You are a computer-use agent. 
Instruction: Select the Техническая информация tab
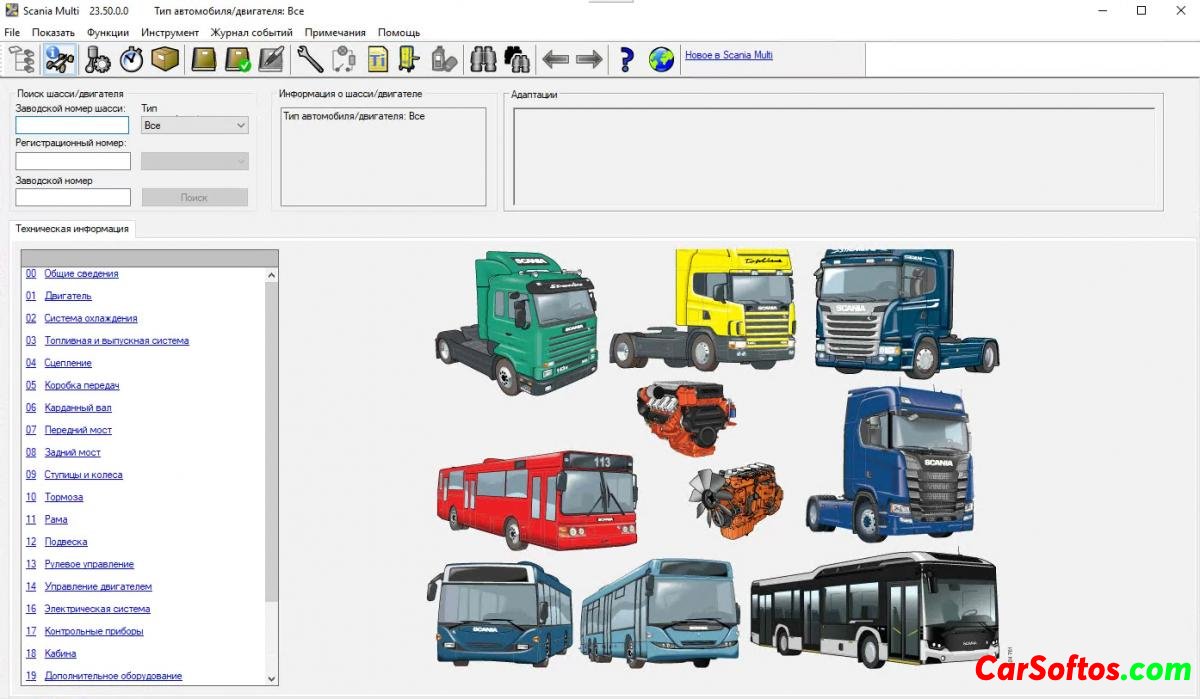pos(72,229)
